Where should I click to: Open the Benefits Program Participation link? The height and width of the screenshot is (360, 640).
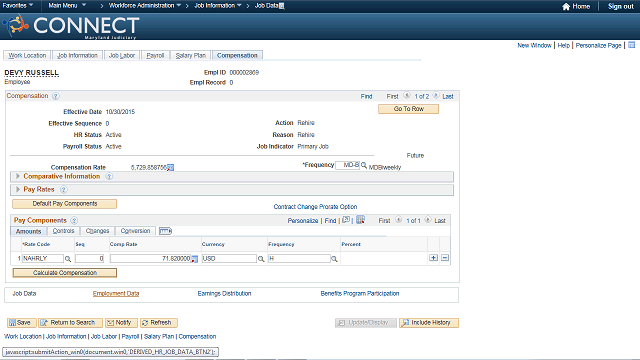tap(360, 293)
